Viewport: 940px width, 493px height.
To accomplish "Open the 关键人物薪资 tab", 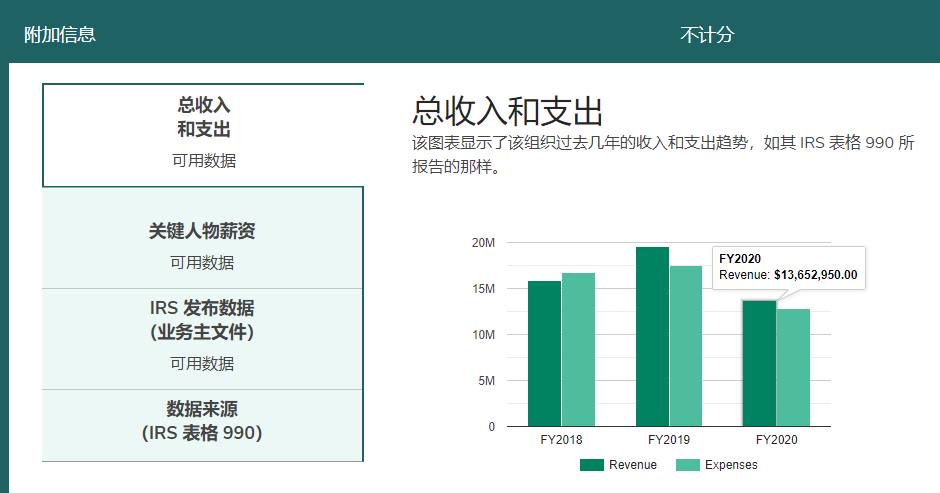I will coord(202,244).
